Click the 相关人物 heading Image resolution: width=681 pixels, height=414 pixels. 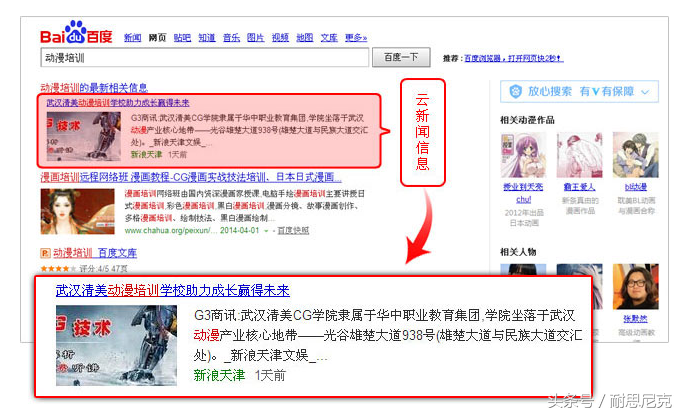point(518,252)
